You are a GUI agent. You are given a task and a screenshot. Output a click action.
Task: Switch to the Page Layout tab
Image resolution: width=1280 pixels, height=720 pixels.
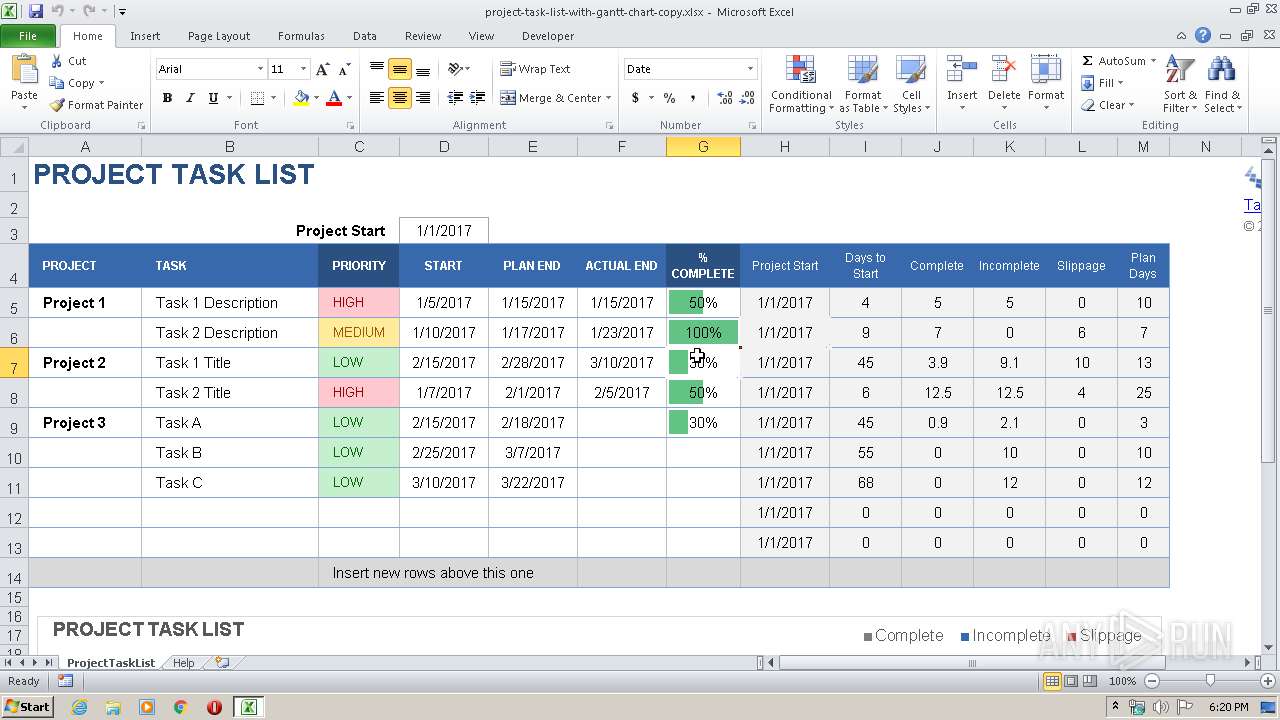click(219, 36)
